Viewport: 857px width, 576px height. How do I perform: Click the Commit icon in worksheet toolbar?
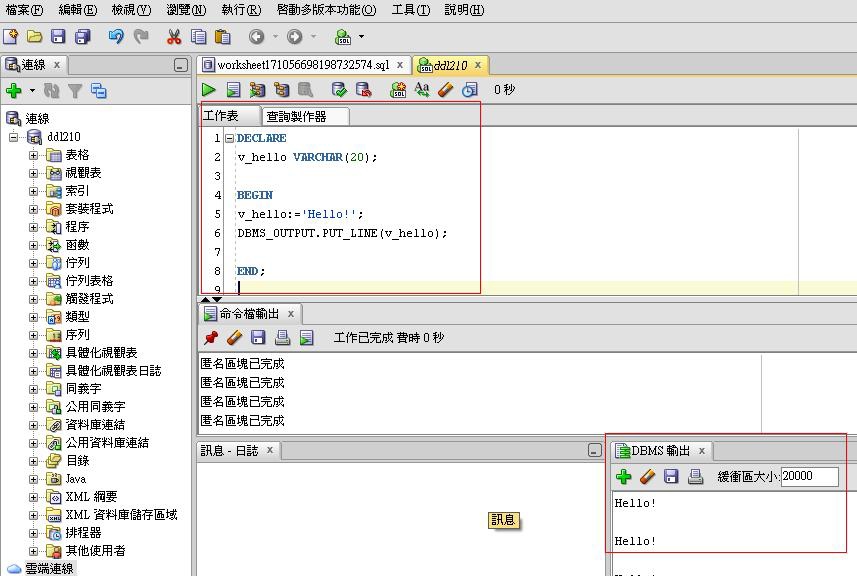click(339, 90)
